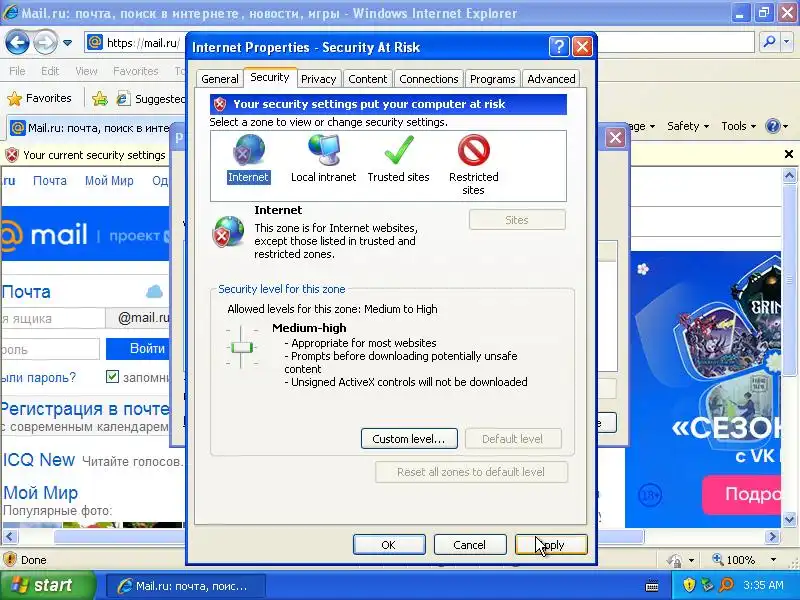Viewport: 800px width, 600px height.
Task: Open the View menu
Action: (x=86, y=71)
